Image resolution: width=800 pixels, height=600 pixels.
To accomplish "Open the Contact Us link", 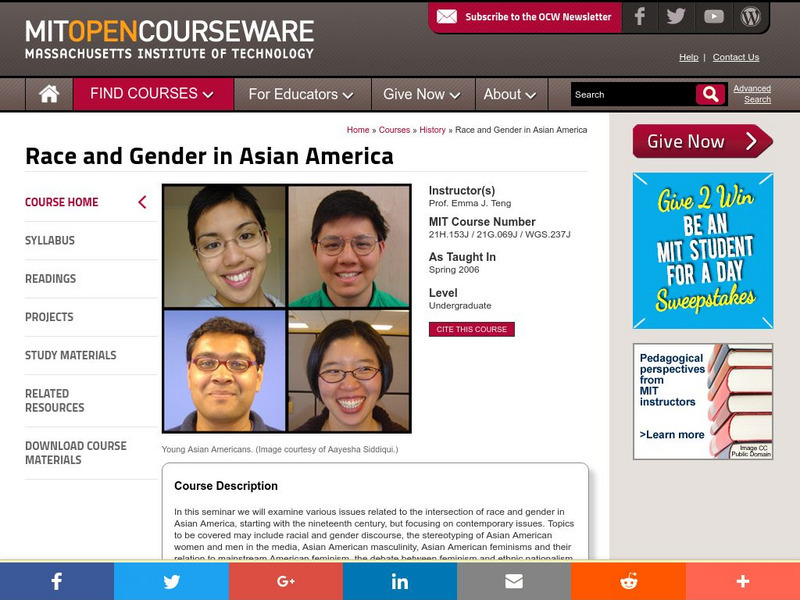I will (736, 57).
